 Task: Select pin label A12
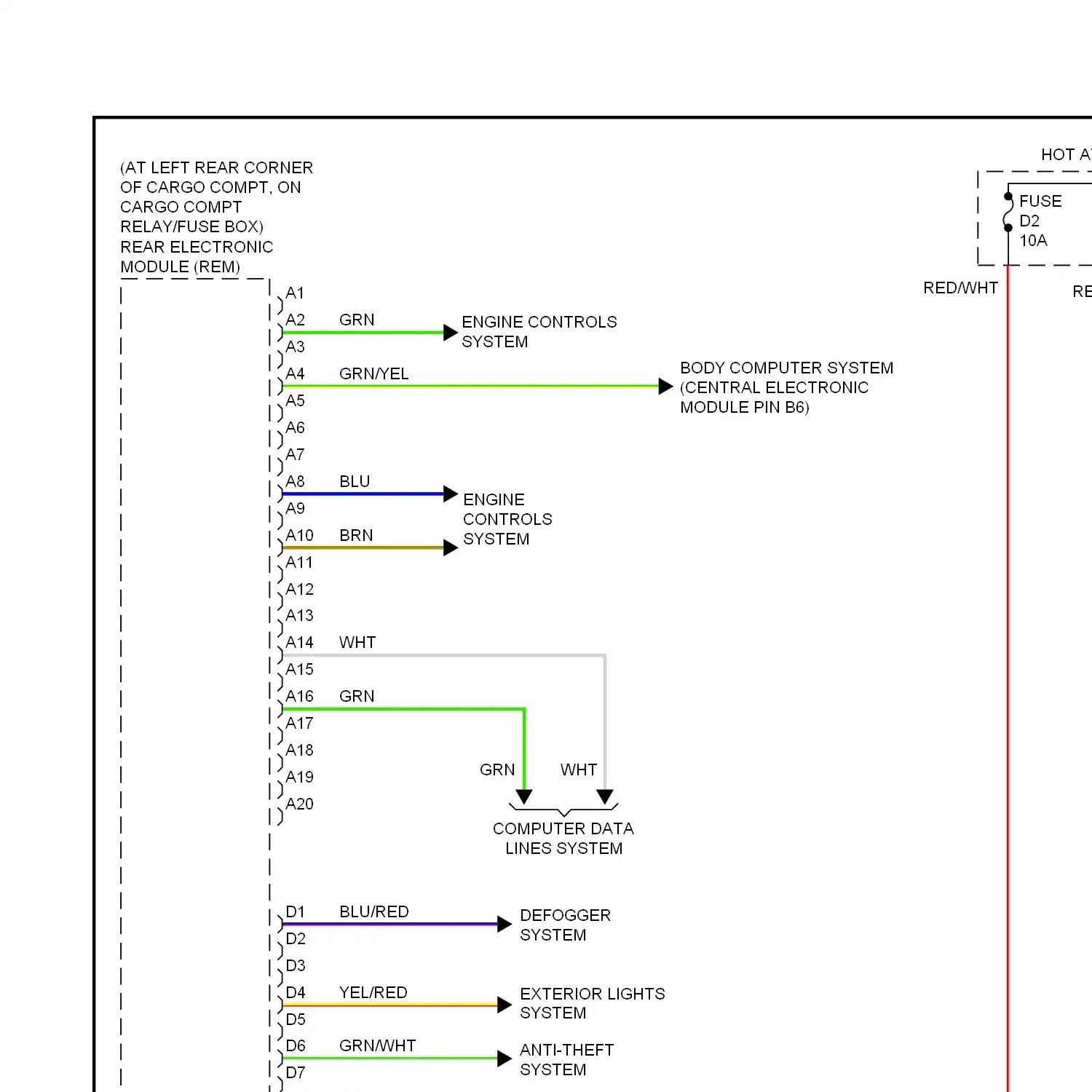pos(299,590)
